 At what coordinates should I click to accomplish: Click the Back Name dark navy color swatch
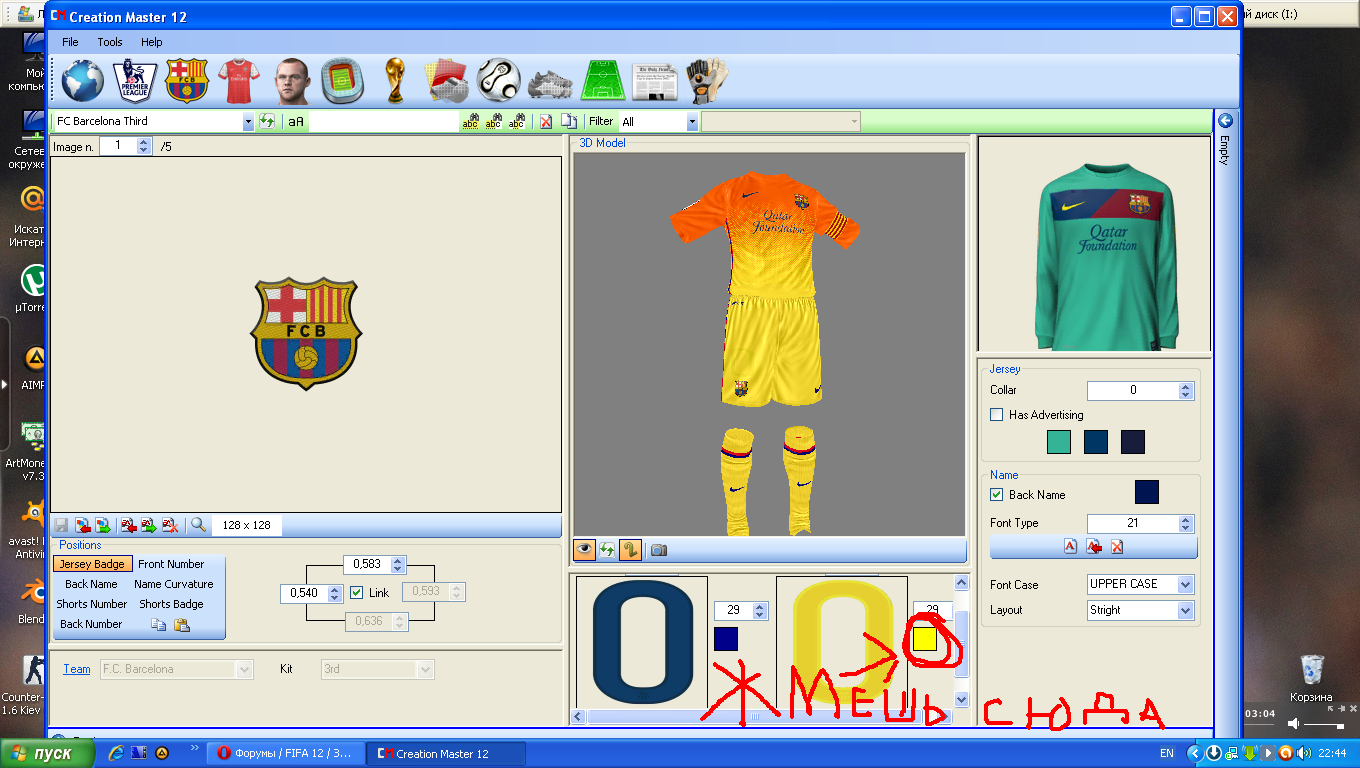click(1147, 492)
